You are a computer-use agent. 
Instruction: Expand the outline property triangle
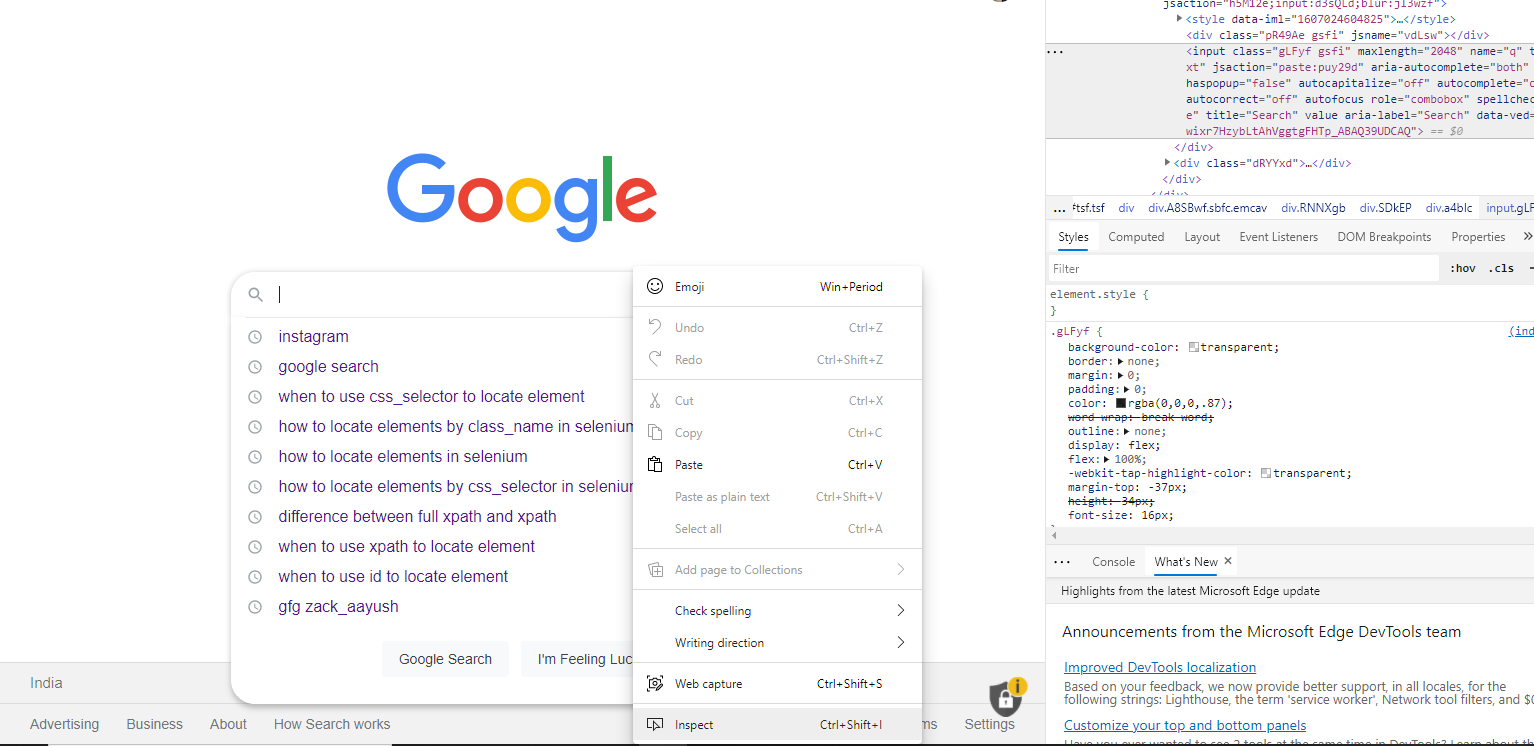click(1126, 431)
